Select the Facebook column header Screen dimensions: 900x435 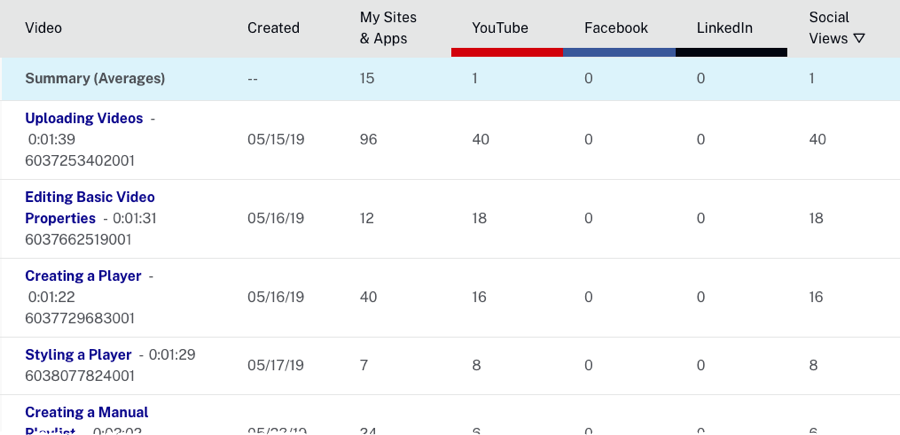click(616, 28)
